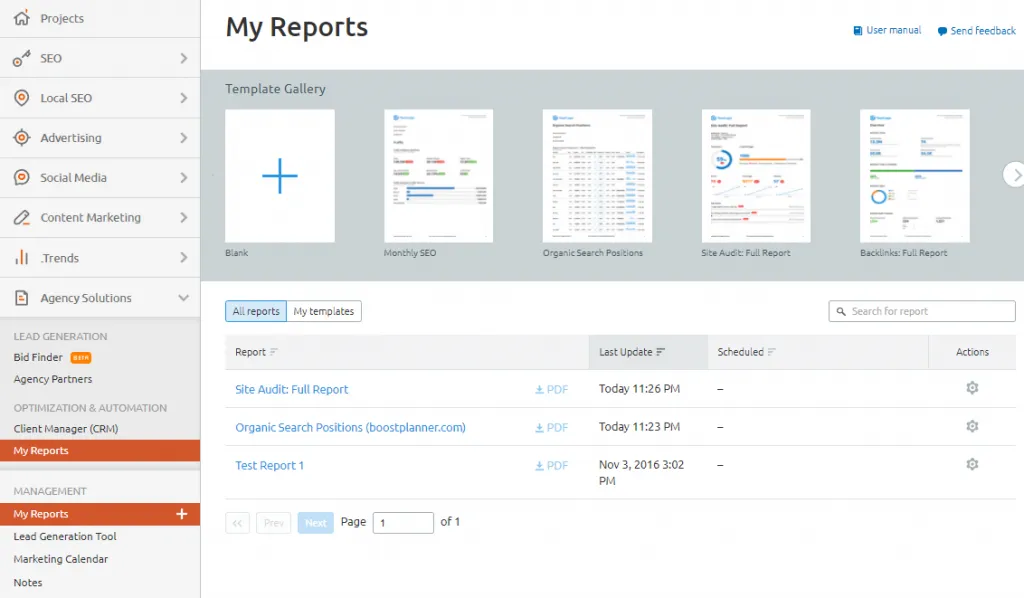Open Bid Finder in the sidebar
Viewport: 1024px width, 598px height.
coord(39,357)
